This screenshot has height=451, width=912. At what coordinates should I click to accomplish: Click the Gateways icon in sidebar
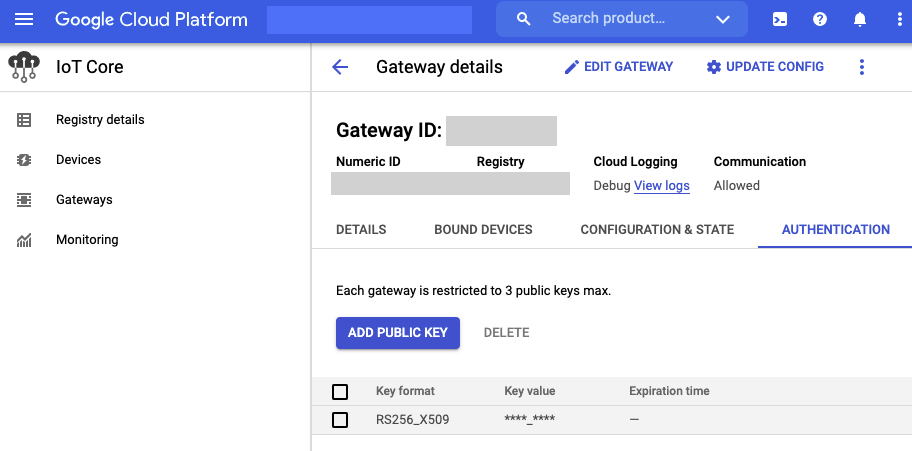[x=24, y=200]
